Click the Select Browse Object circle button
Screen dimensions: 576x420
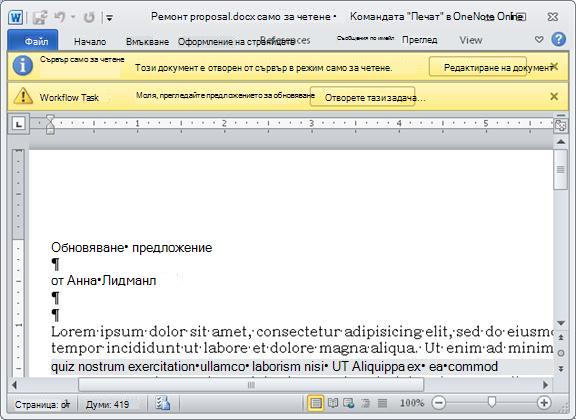561,353
